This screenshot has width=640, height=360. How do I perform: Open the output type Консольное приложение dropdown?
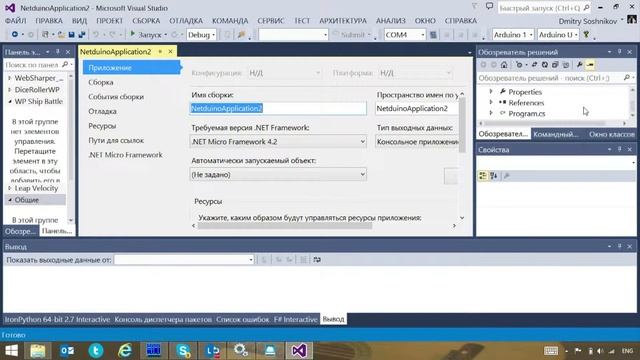click(x=417, y=142)
